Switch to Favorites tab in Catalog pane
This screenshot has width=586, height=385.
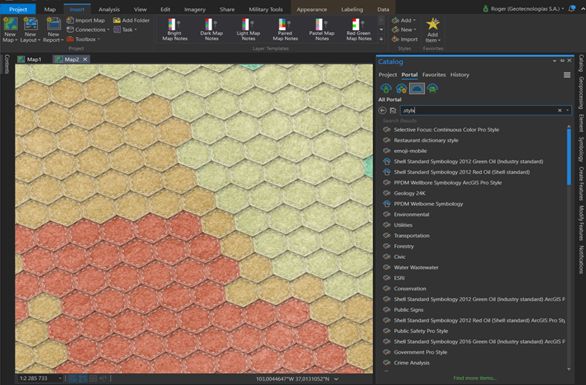434,75
